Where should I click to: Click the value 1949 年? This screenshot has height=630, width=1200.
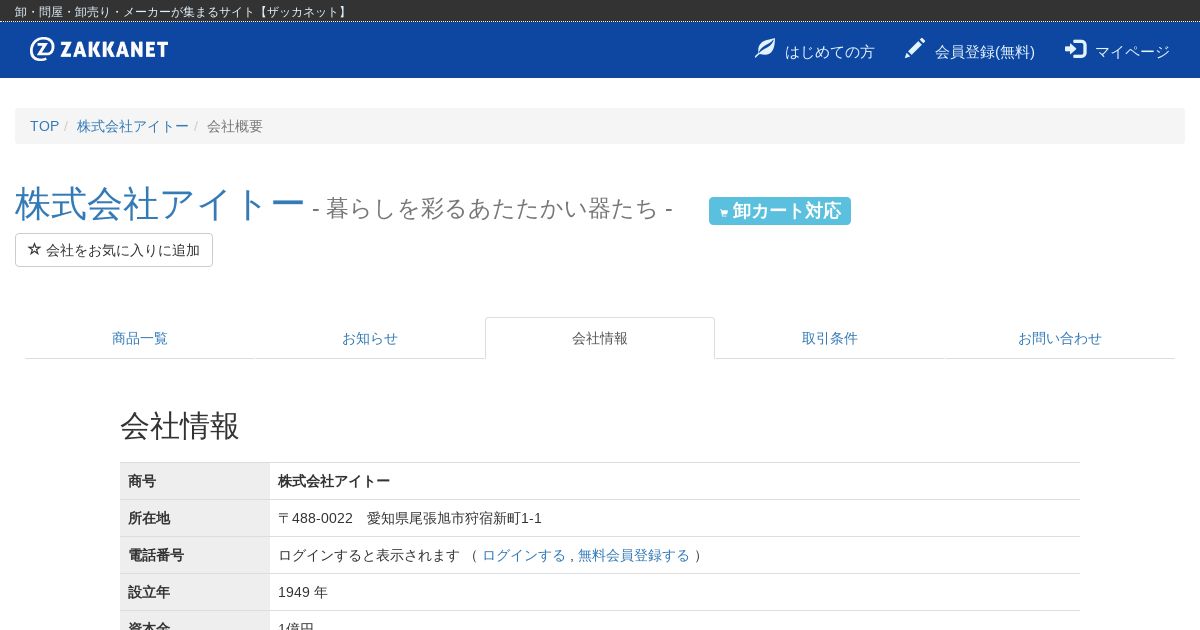click(303, 592)
